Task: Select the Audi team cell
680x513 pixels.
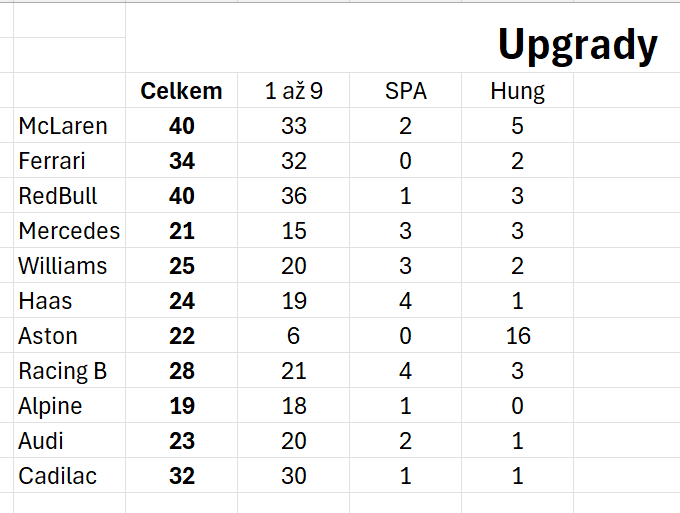Action: click(x=69, y=441)
